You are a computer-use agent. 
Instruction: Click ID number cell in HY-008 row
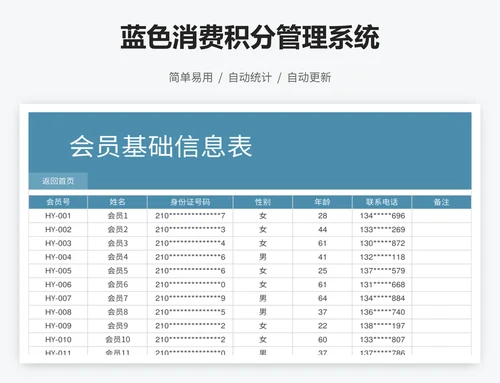click(190, 312)
